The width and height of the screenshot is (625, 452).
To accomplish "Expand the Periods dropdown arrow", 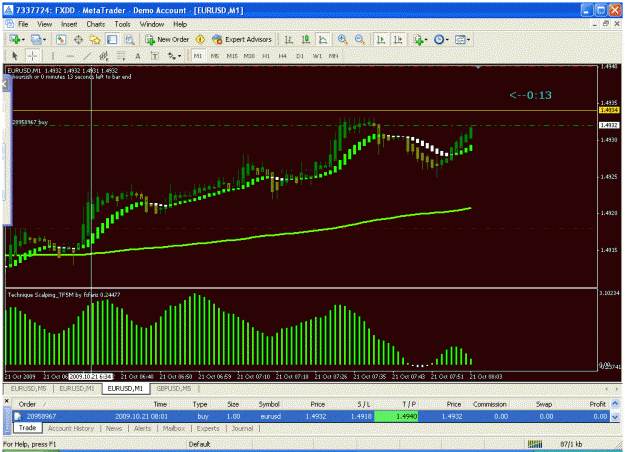I will pos(447,40).
